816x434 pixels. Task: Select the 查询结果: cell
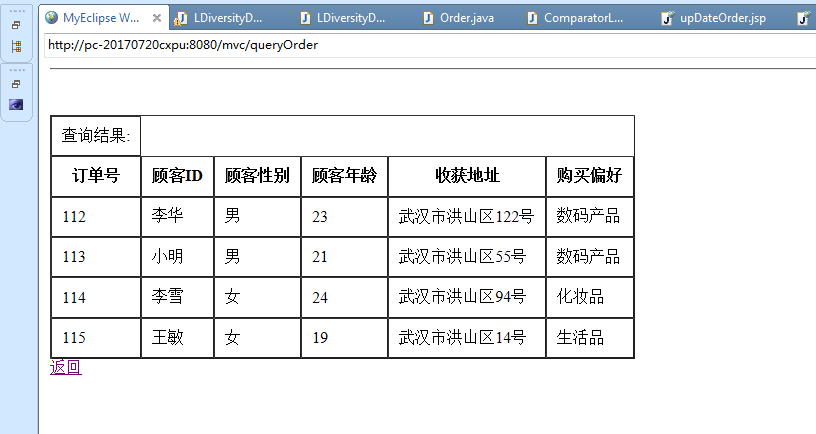click(96, 136)
